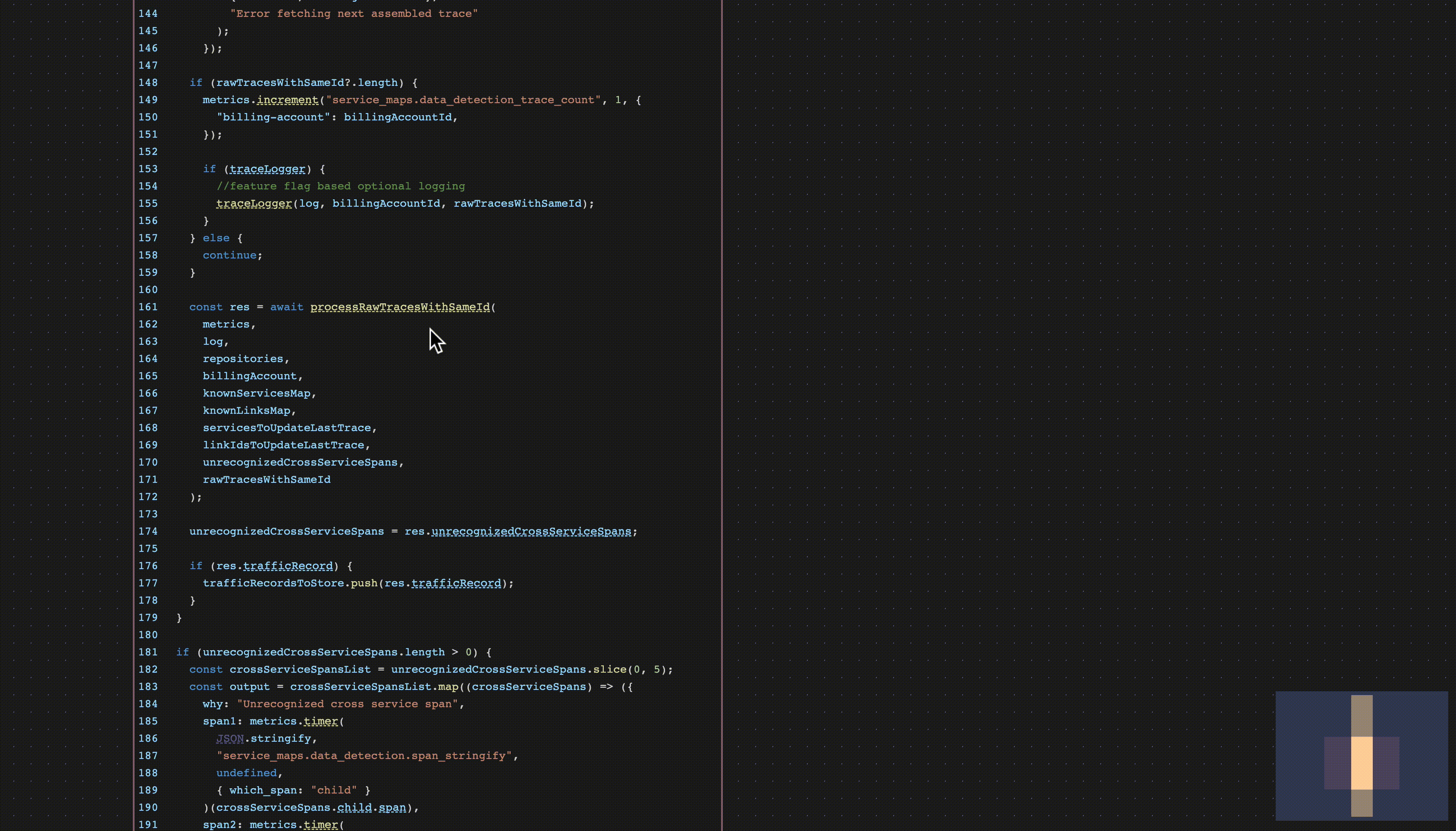
Task: Click the slice method call on line 182
Action: point(610,669)
